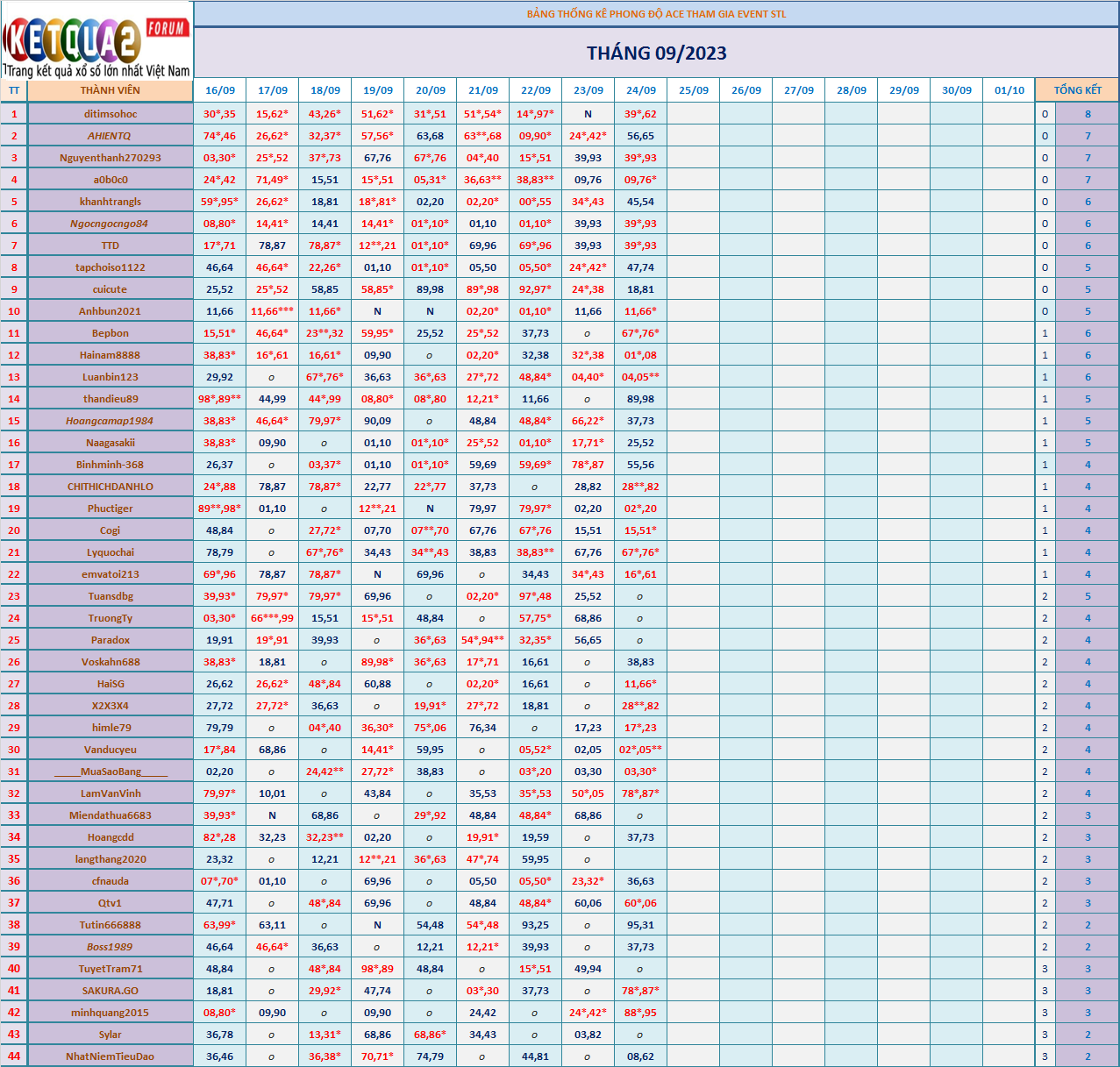This screenshot has width=1120, height=1067.
Task: Select the 16/09 date column header
Action: pos(220,90)
